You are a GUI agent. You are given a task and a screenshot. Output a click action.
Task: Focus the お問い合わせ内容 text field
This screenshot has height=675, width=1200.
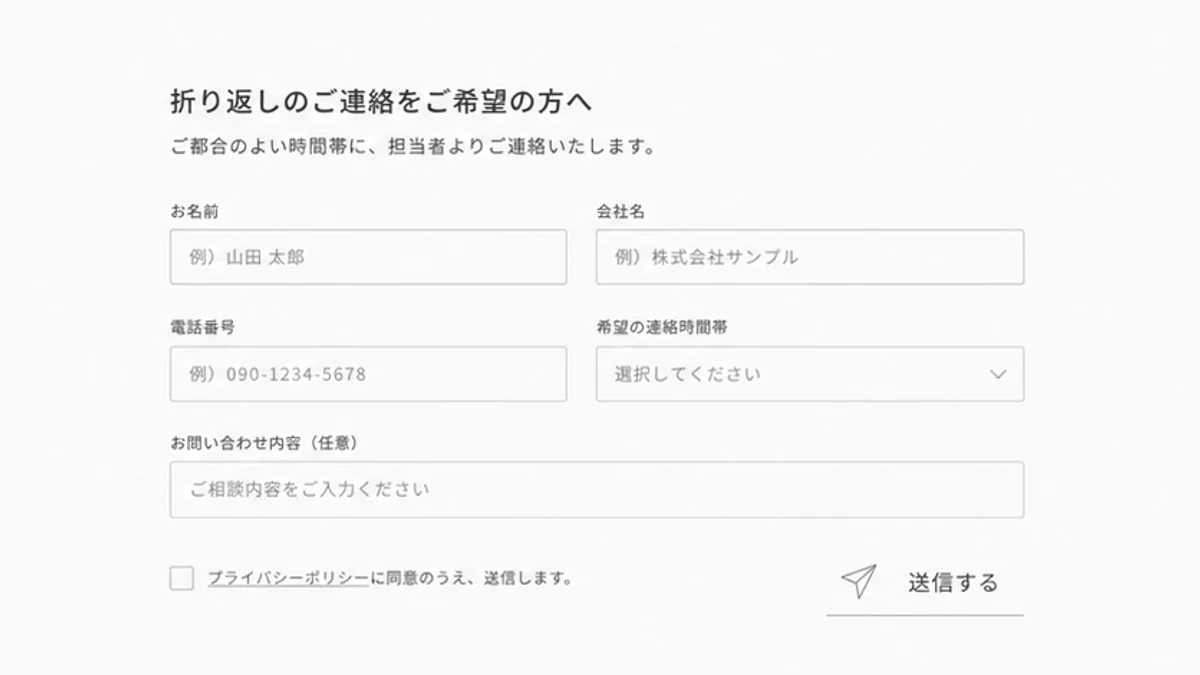pyautogui.click(x=597, y=489)
